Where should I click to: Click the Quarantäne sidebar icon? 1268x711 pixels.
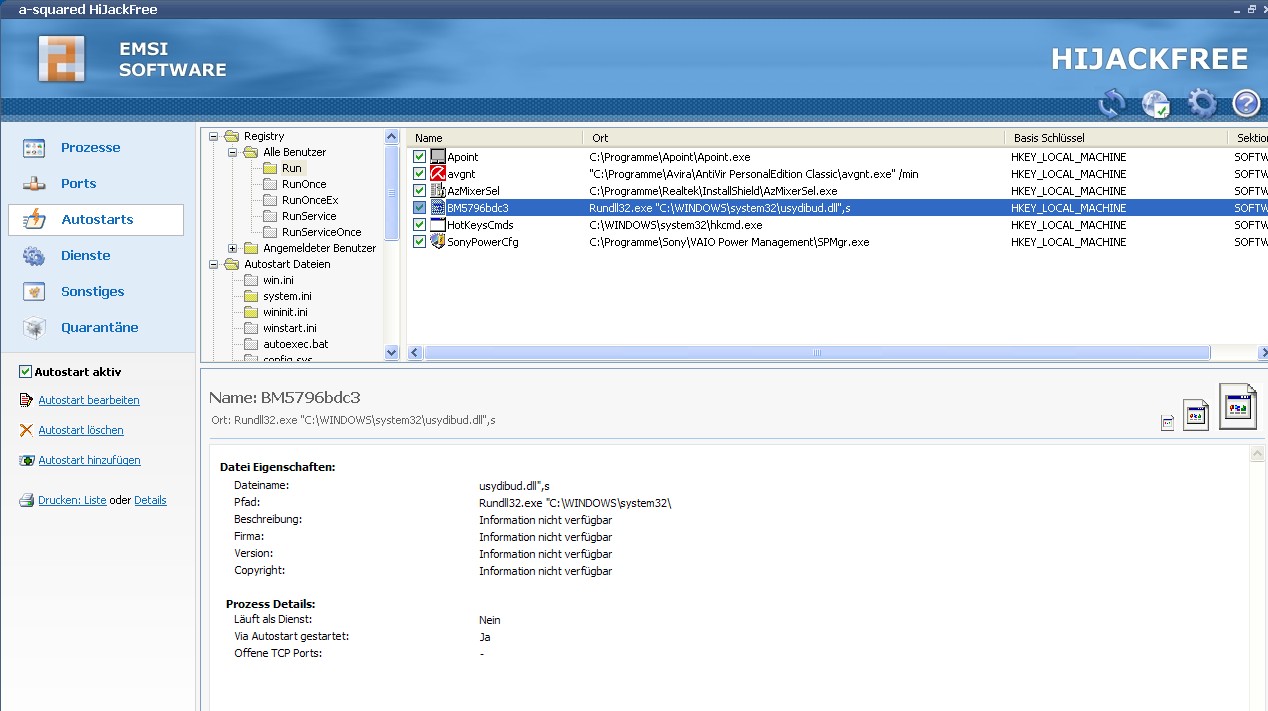[34, 328]
